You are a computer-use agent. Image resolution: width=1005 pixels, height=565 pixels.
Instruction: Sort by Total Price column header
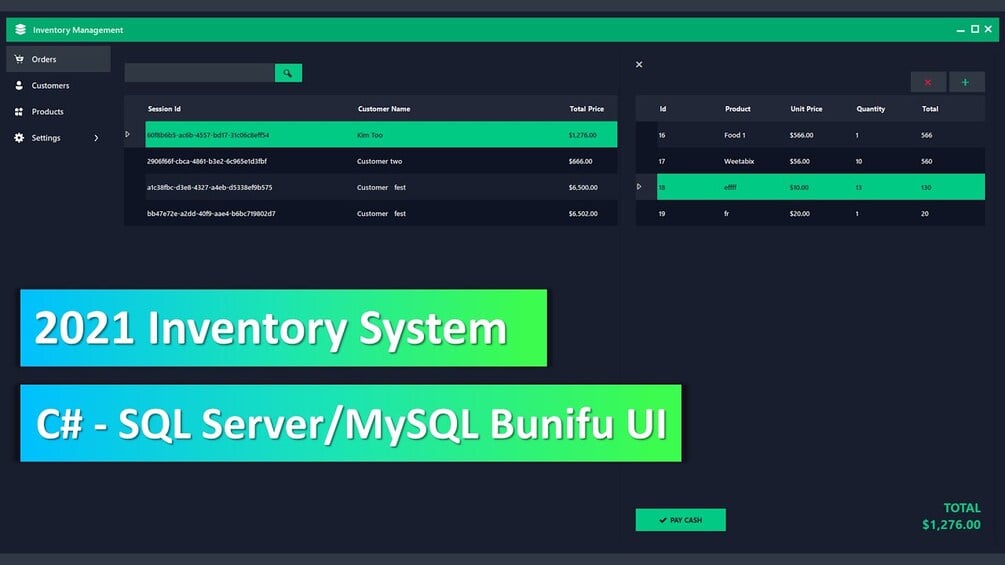586,109
